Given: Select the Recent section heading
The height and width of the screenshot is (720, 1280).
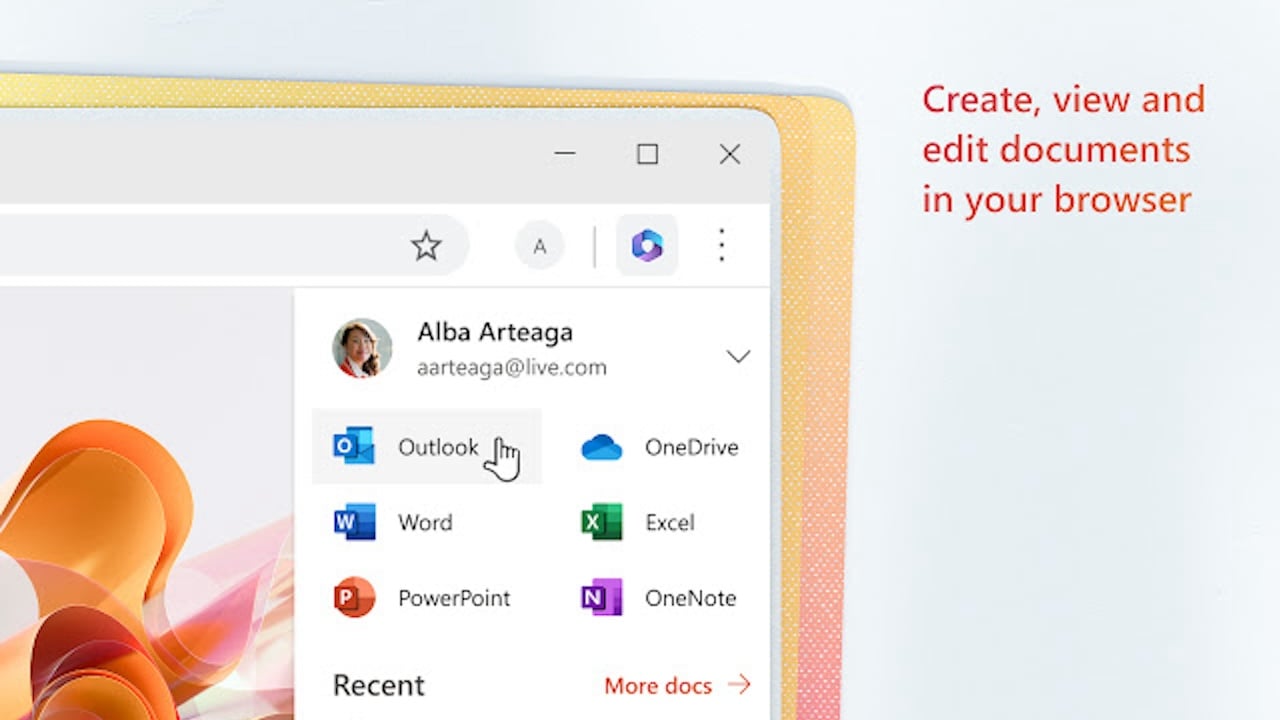Looking at the screenshot, I should (378, 685).
